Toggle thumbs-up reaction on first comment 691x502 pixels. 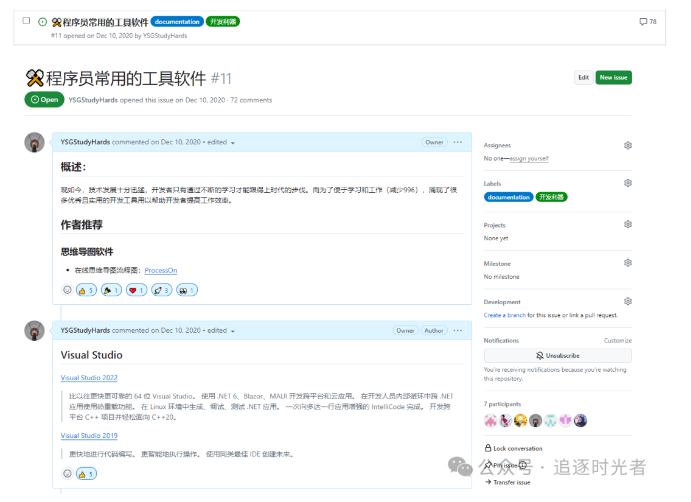[x=86, y=290]
